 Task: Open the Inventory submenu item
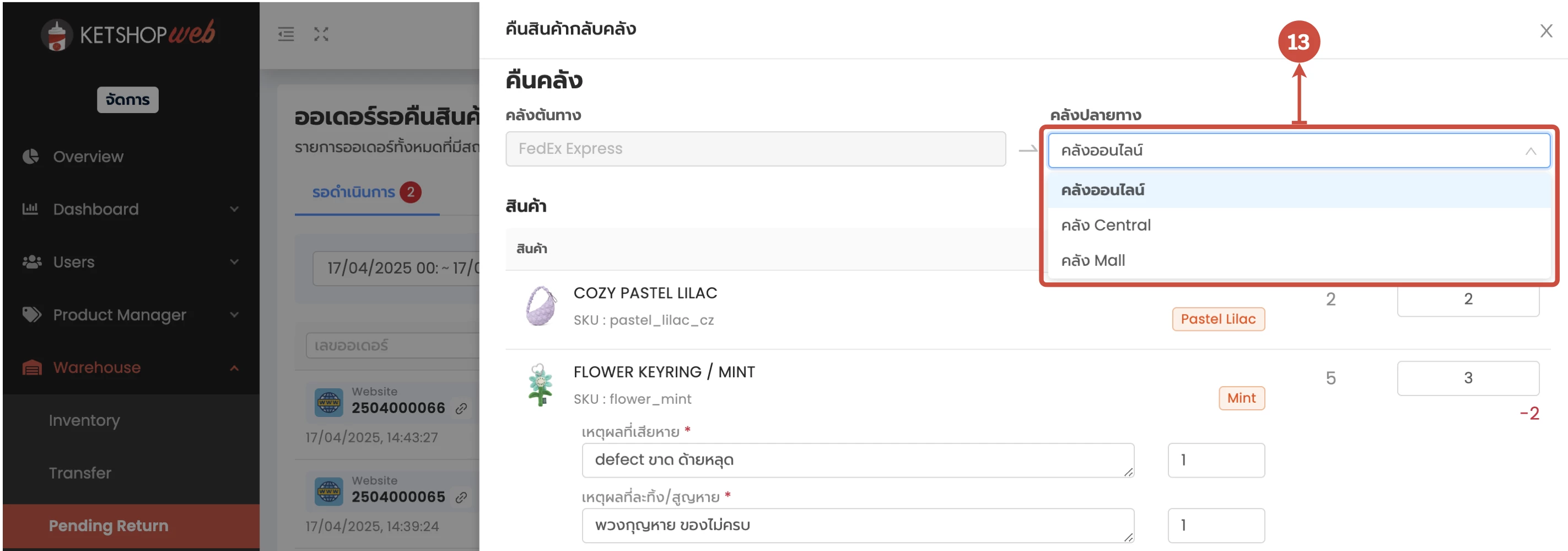click(85, 420)
